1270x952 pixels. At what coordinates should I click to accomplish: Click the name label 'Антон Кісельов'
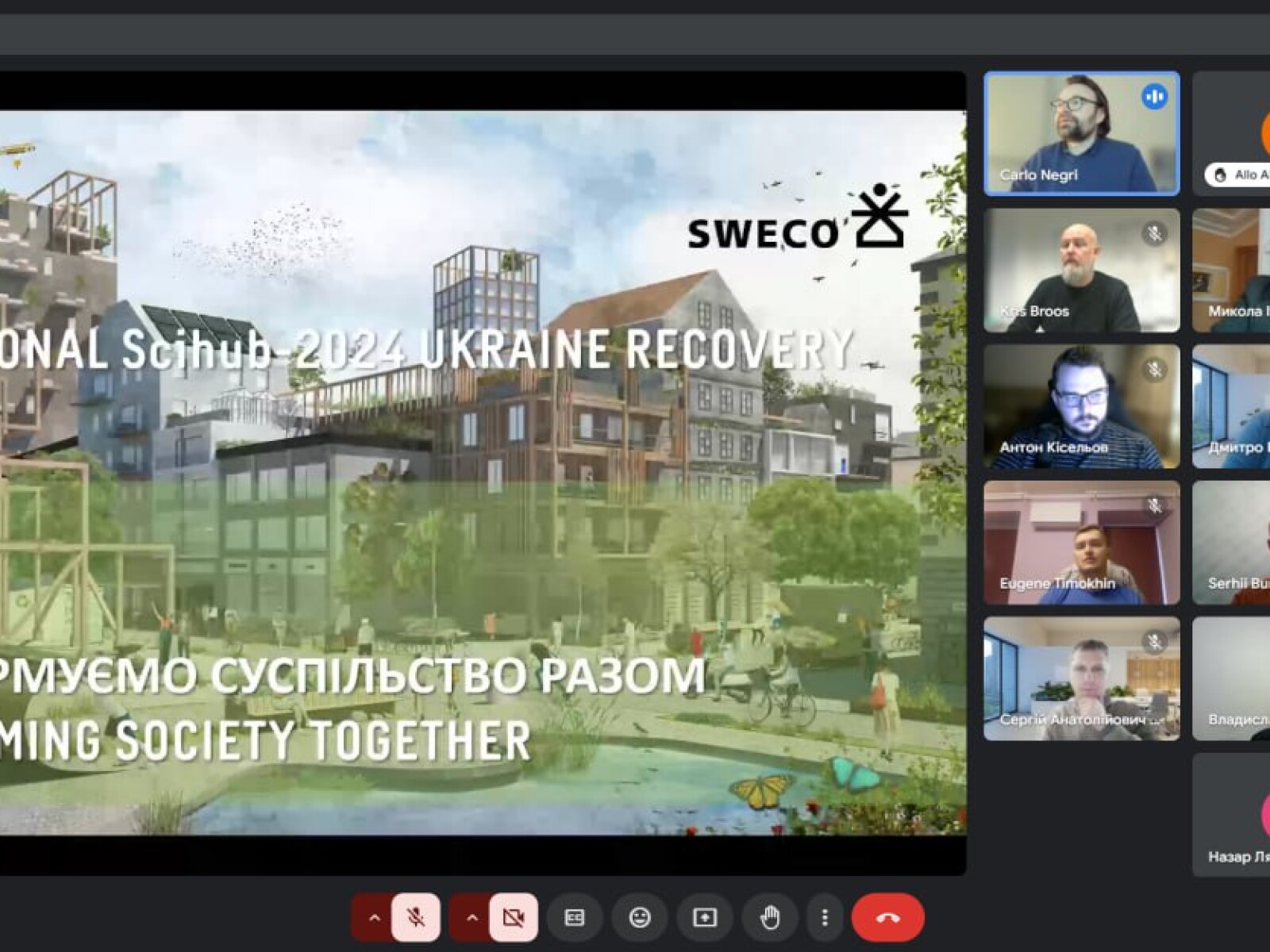coord(1053,447)
